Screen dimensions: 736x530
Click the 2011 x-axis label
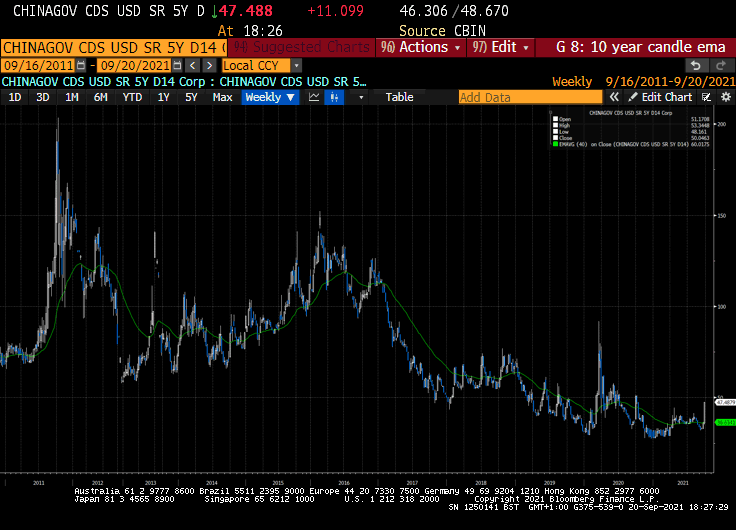39,483
